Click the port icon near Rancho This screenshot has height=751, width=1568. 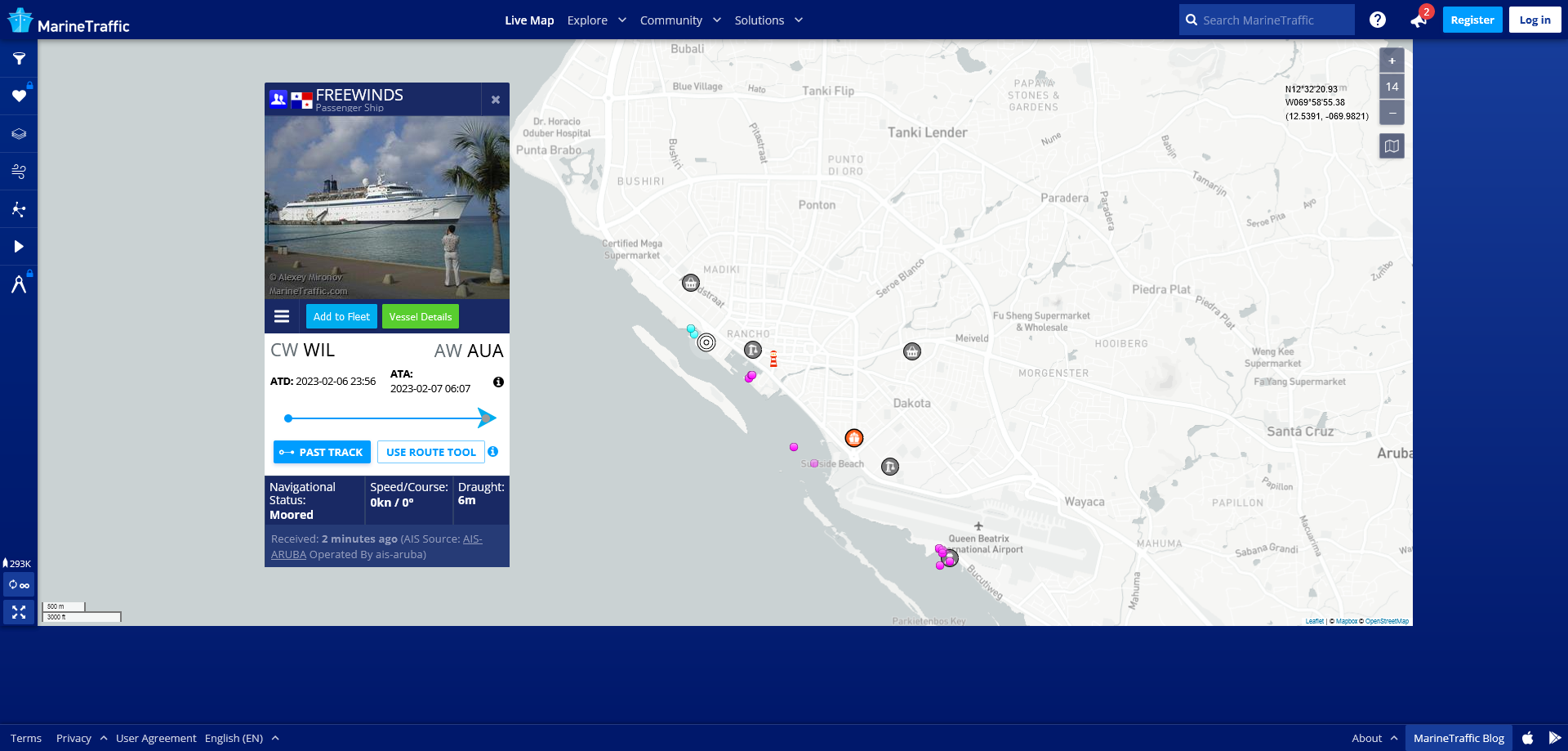tap(753, 350)
